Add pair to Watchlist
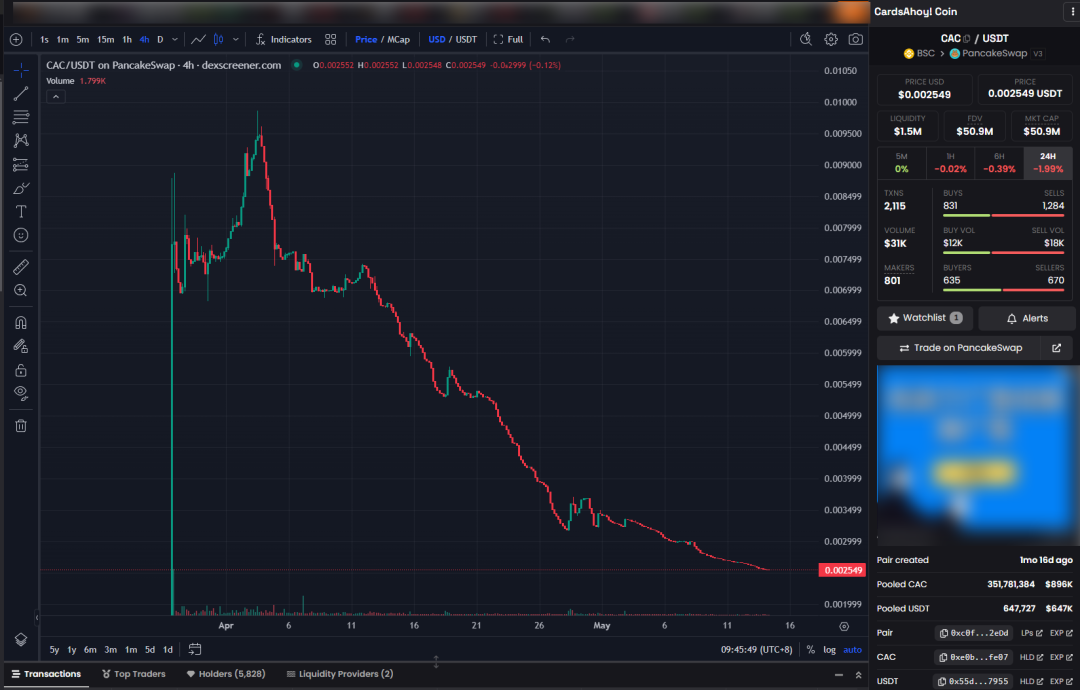 point(925,318)
